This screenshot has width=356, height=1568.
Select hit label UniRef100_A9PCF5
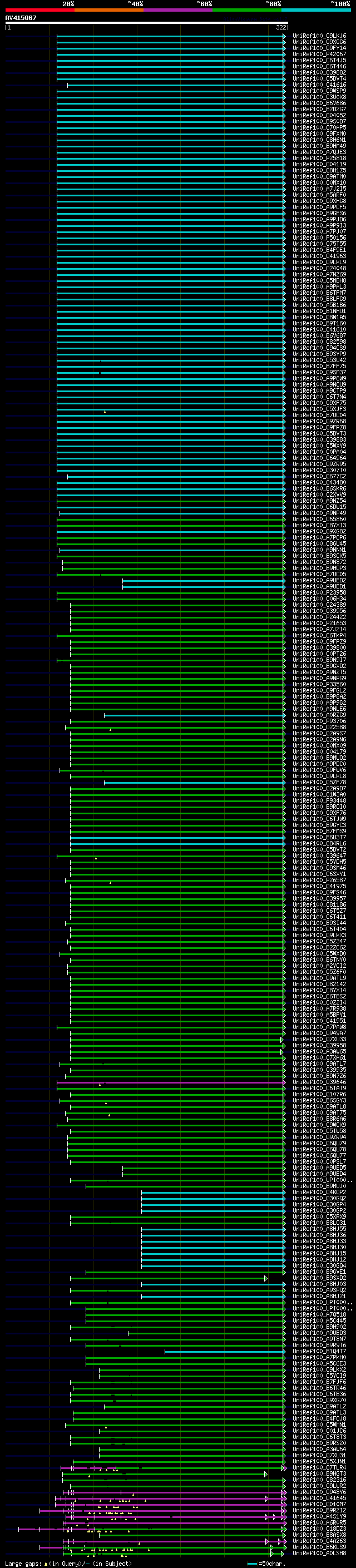coord(319,207)
